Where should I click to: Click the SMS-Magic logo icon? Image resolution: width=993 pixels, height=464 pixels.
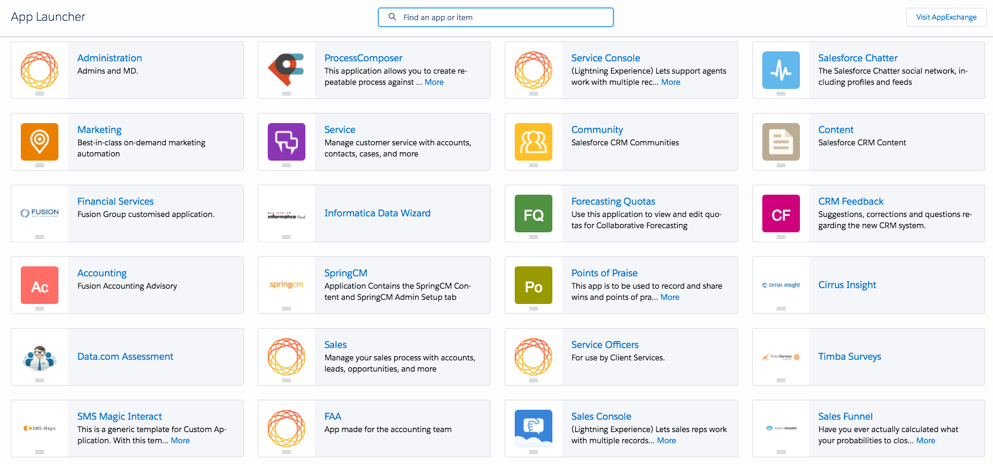(x=39, y=429)
